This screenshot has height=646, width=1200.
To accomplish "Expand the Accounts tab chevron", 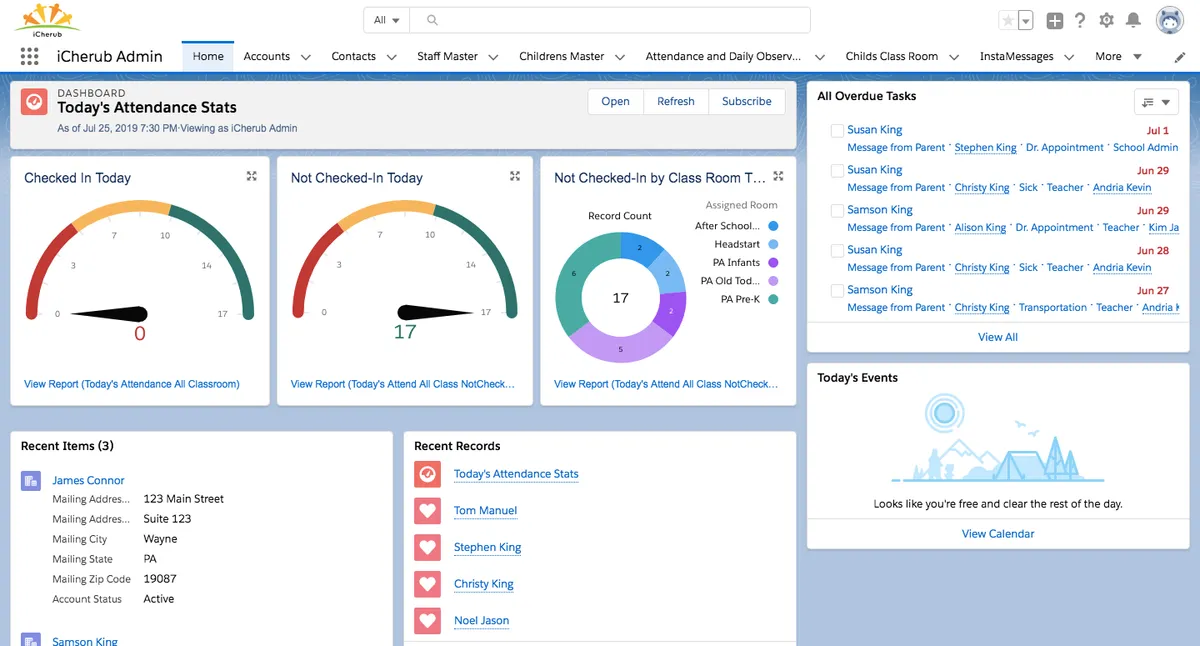I will (x=307, y=57).
